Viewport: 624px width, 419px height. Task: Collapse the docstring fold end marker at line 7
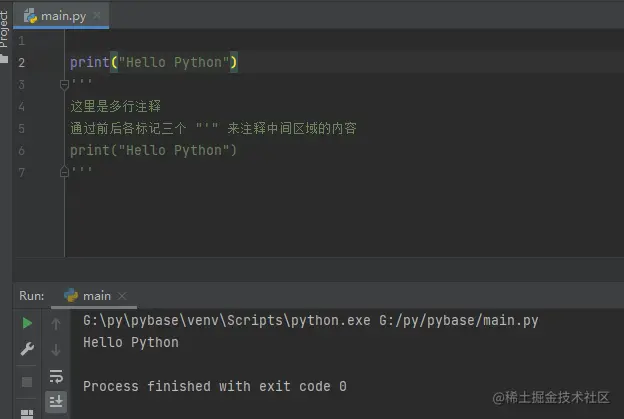click(64, 172)
